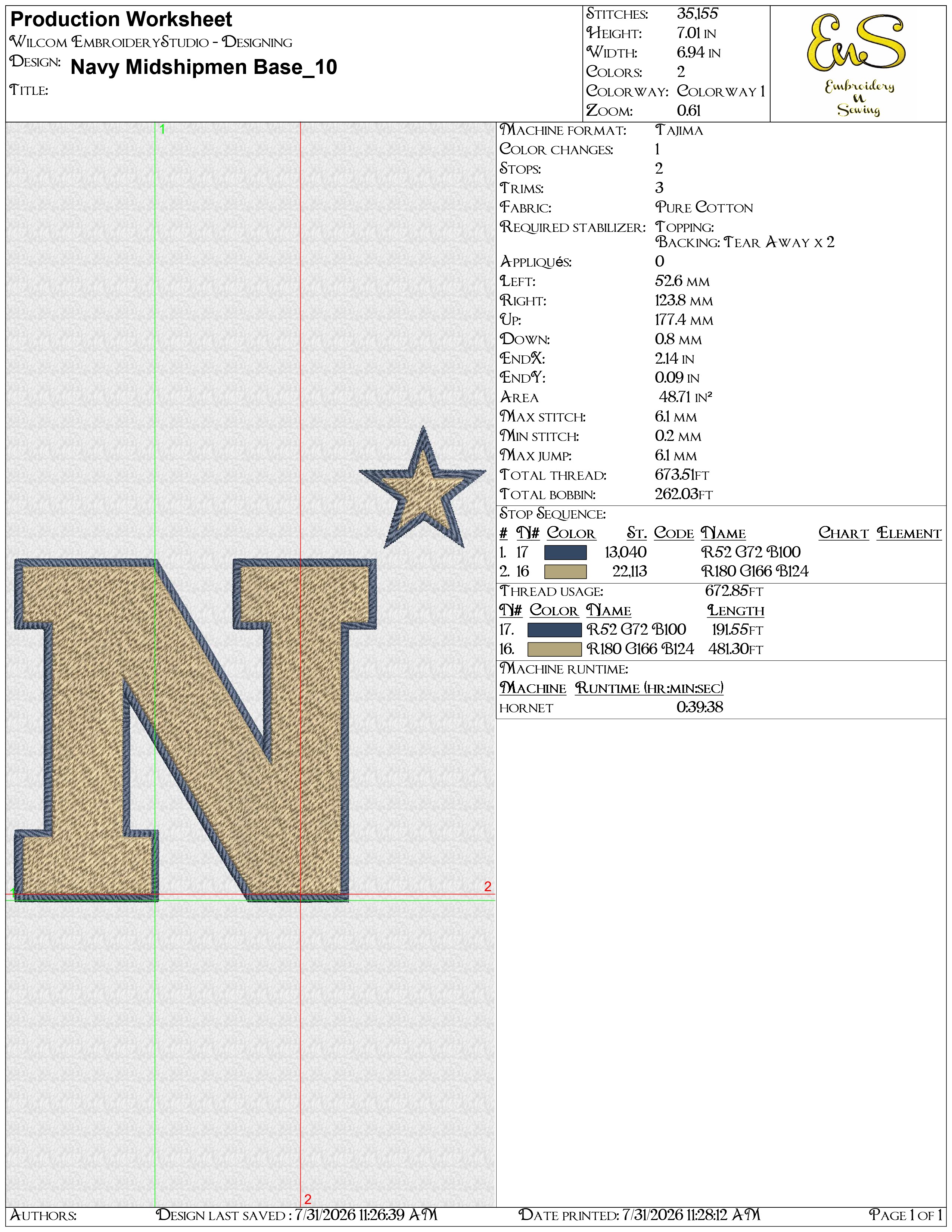This screenshot has width=952, height=1232.
Task: Click the width value '6.94 in'
Action: pos(699,53)
